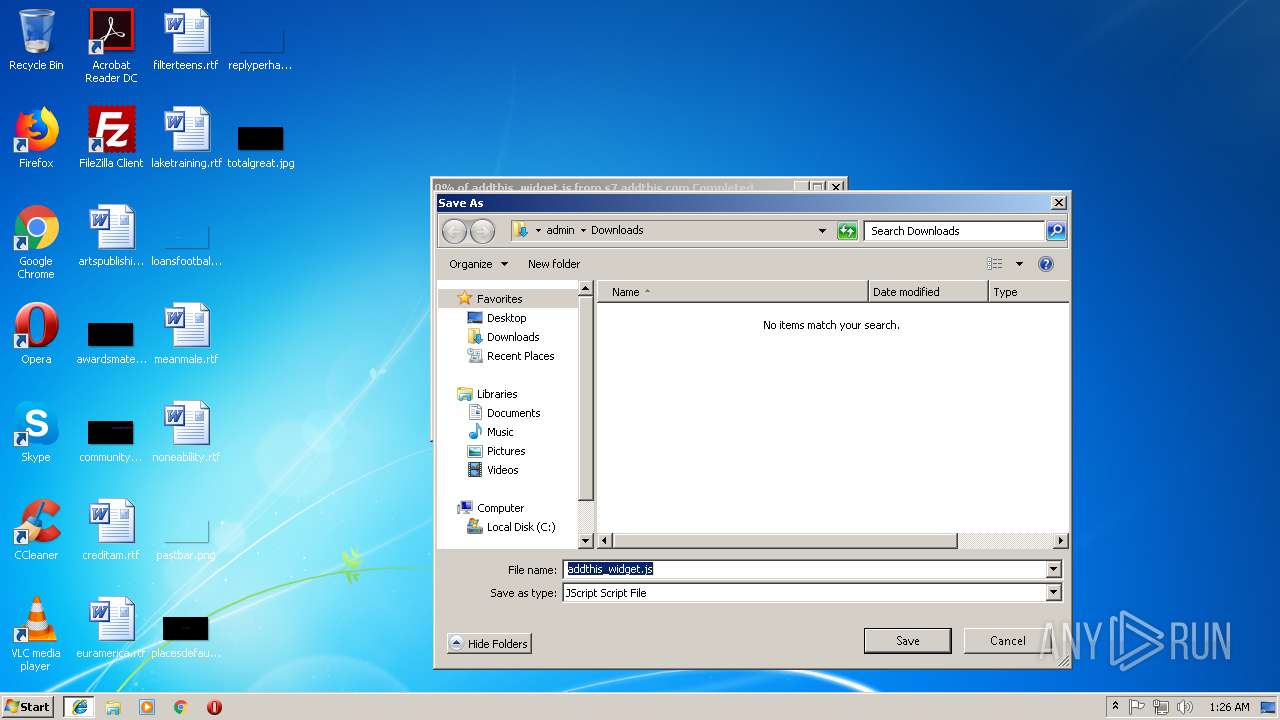Open the Opera desktop shortcut

[36, 334]
